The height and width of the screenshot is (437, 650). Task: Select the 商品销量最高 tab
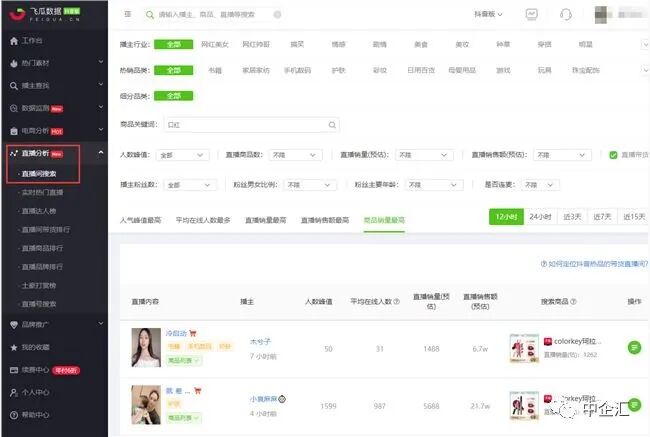384,220
